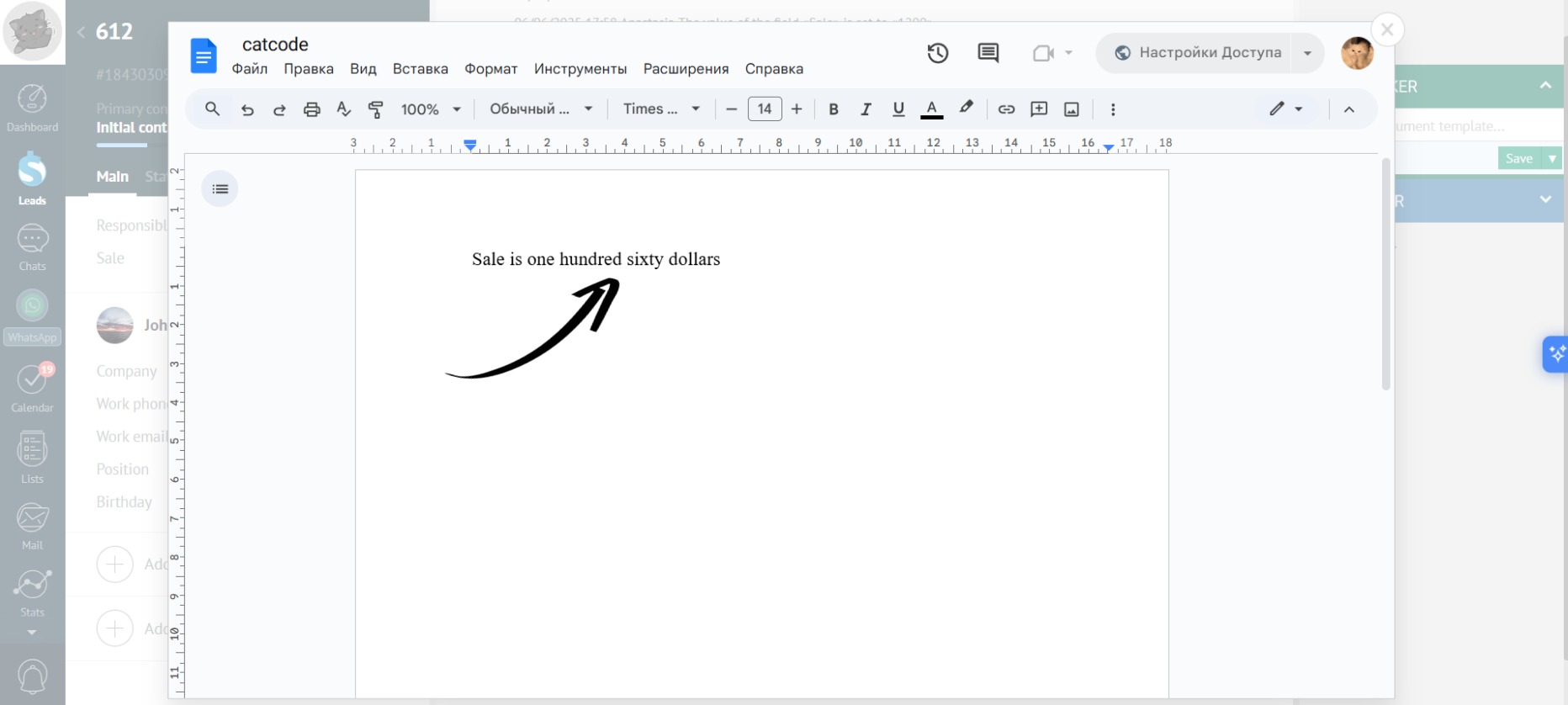Toggle underline formatting
Image resolution: width=1568 pixels, height=705 pixels.
[x=898, y=109]
